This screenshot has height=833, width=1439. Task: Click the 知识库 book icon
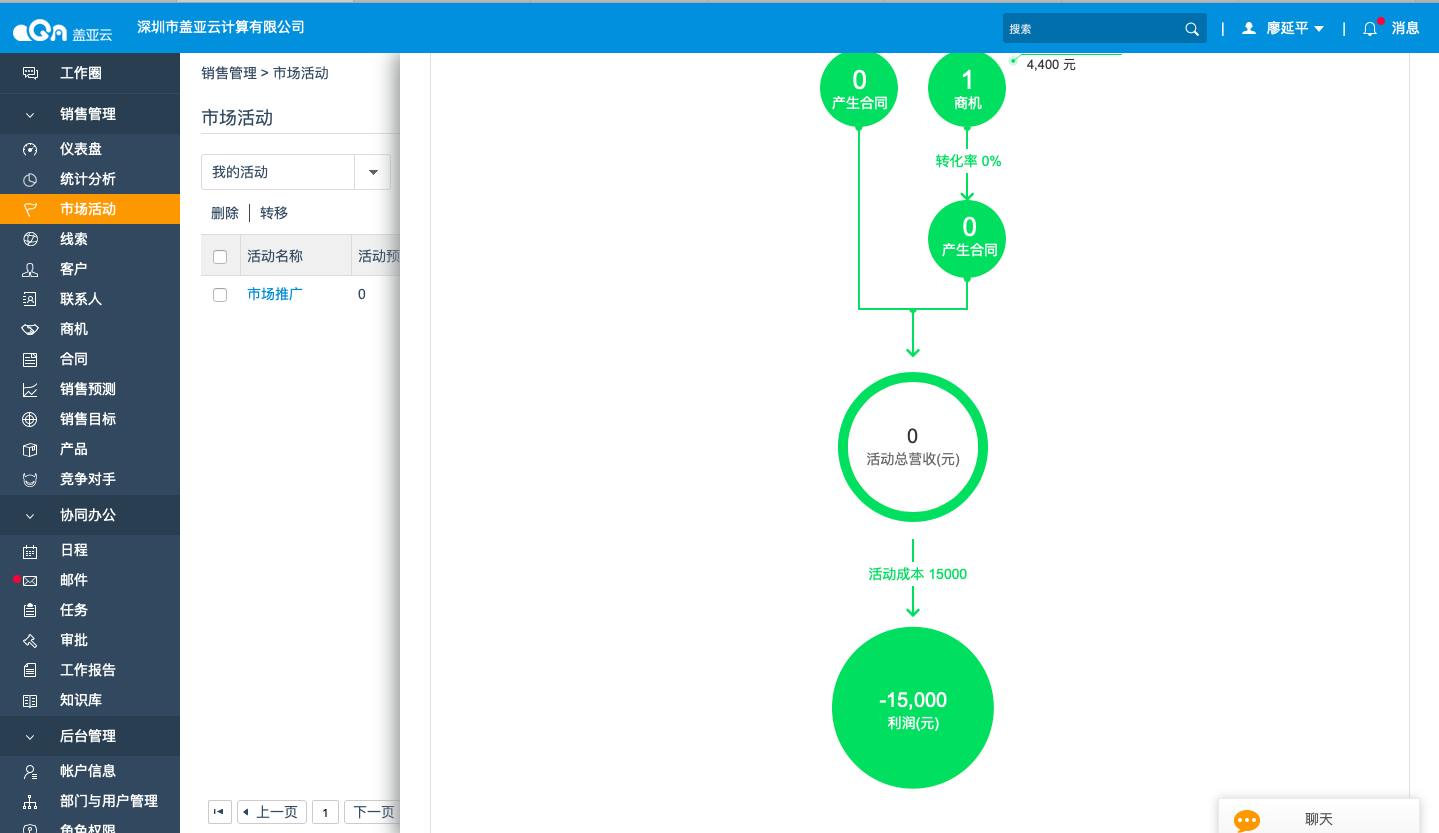point(30,700)
